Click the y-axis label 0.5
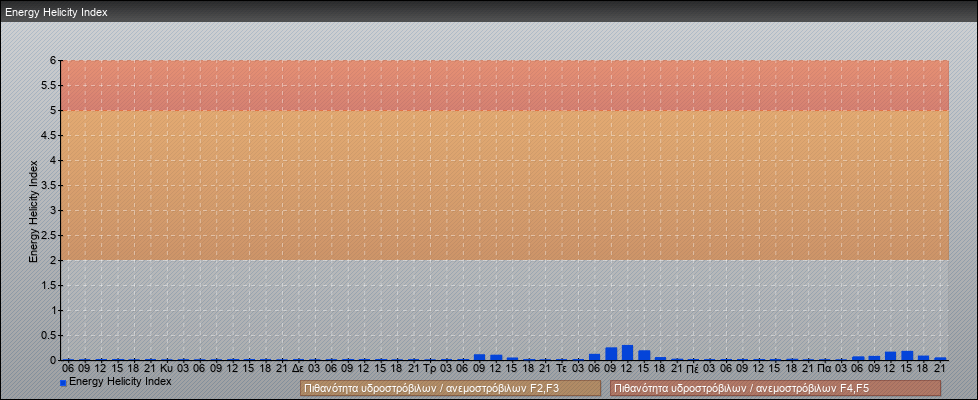 49,335
